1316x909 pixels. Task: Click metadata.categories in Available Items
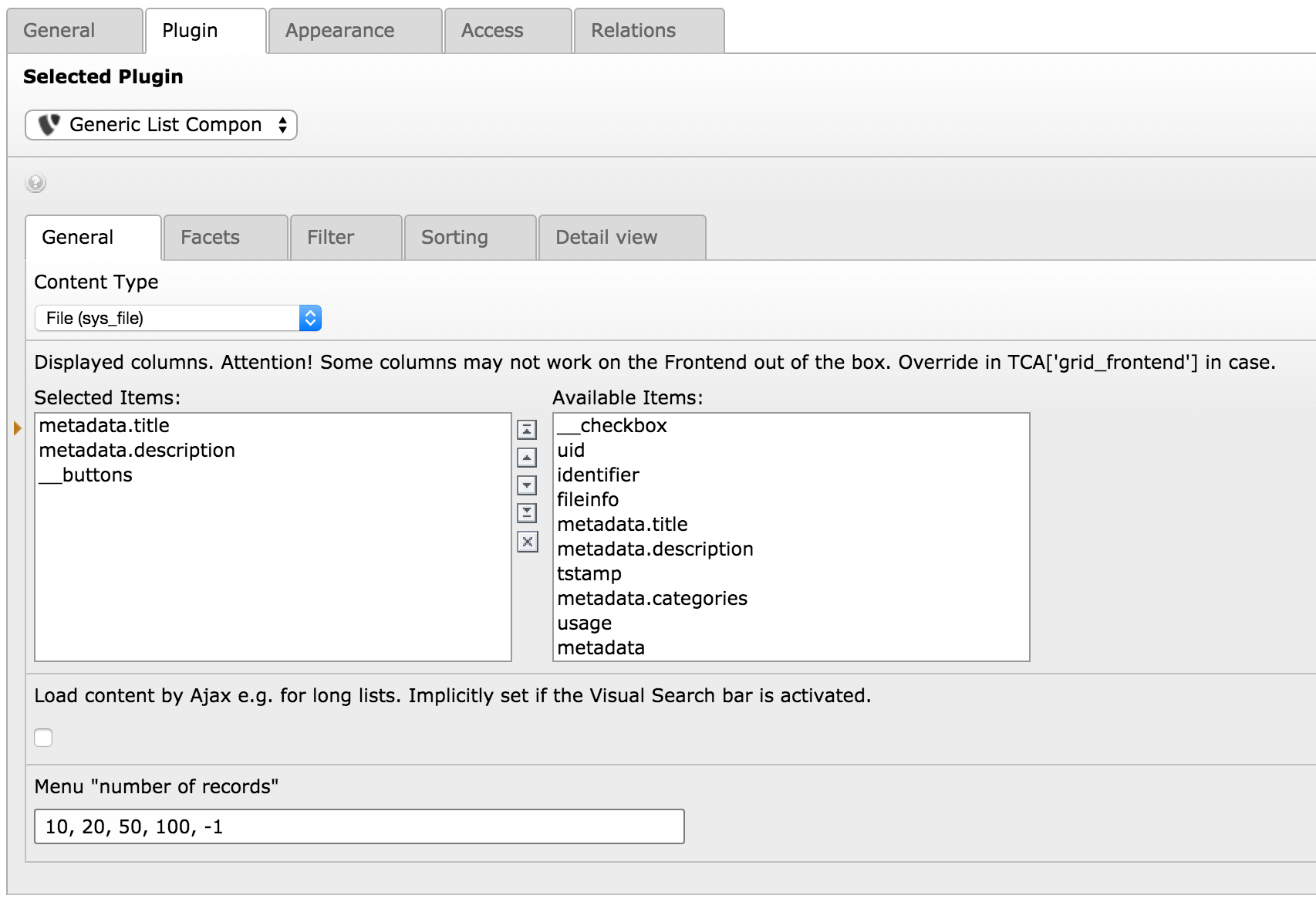tap(652, 599)
